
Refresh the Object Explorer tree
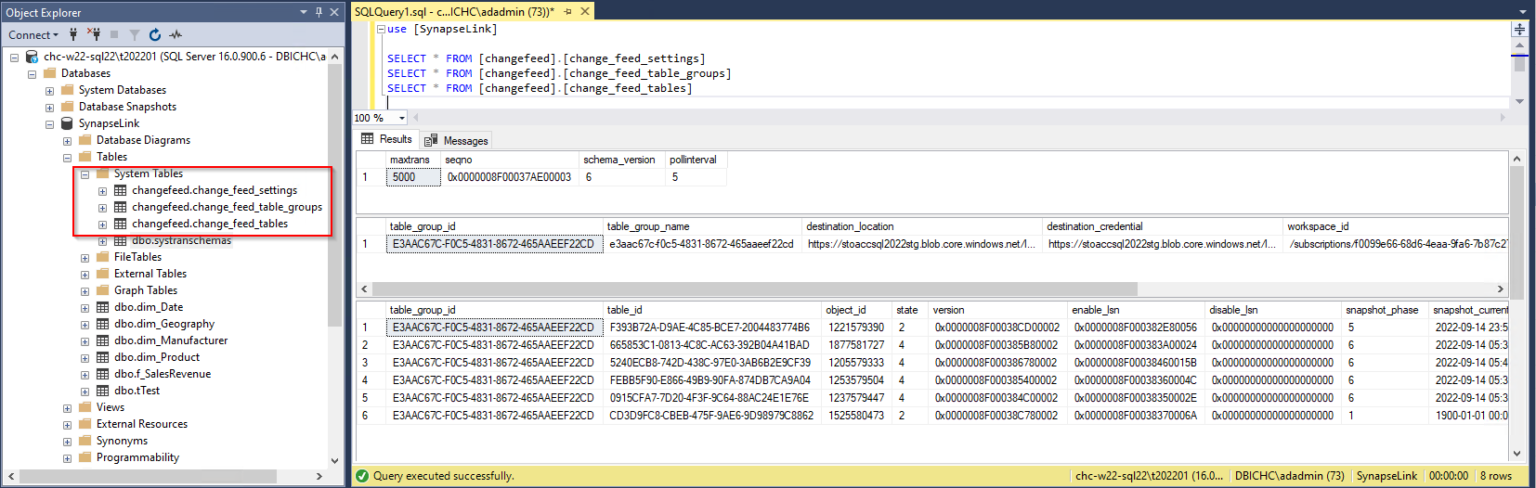click(156, 35)
